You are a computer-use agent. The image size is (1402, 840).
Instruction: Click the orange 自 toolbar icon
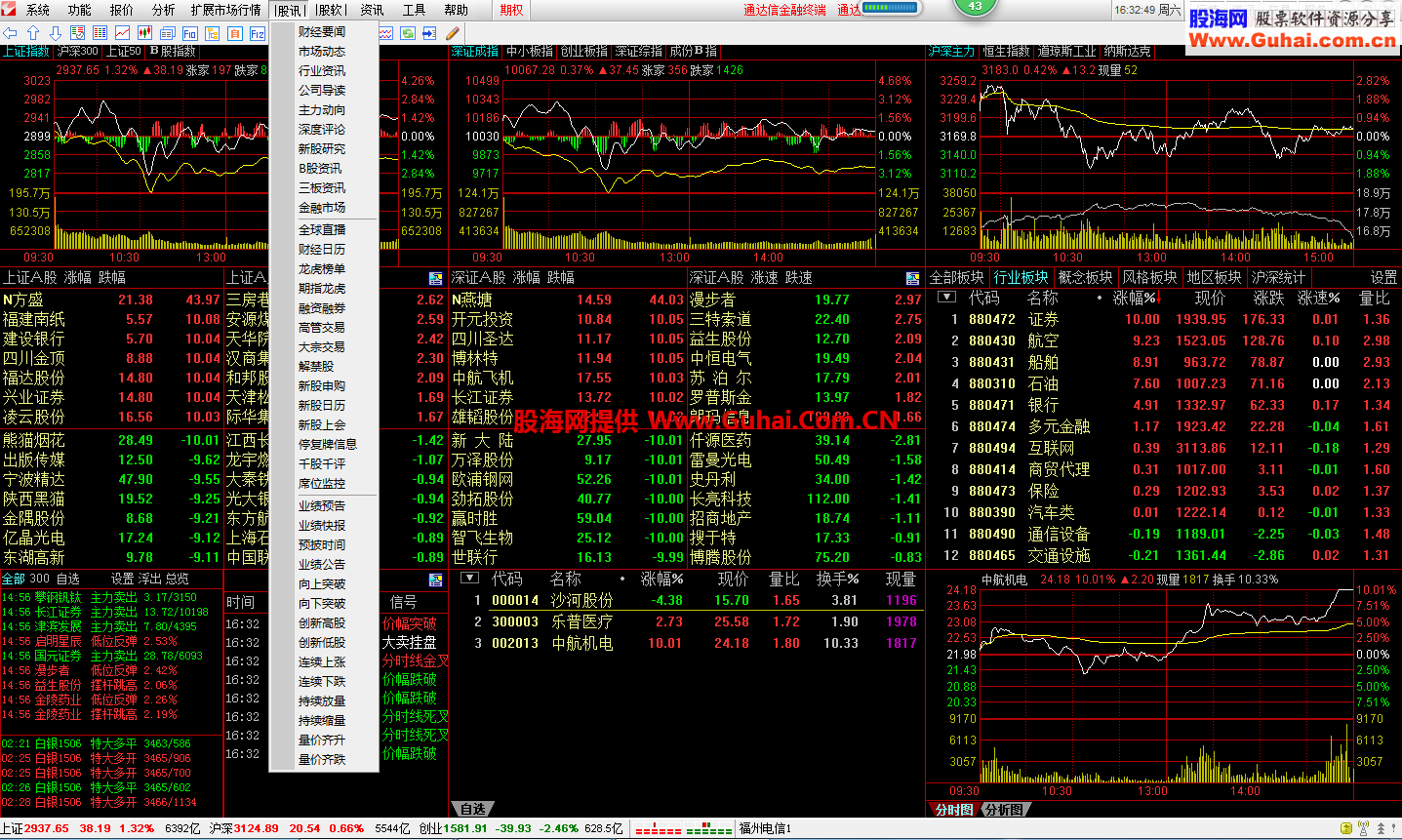[x=234, y=33]
